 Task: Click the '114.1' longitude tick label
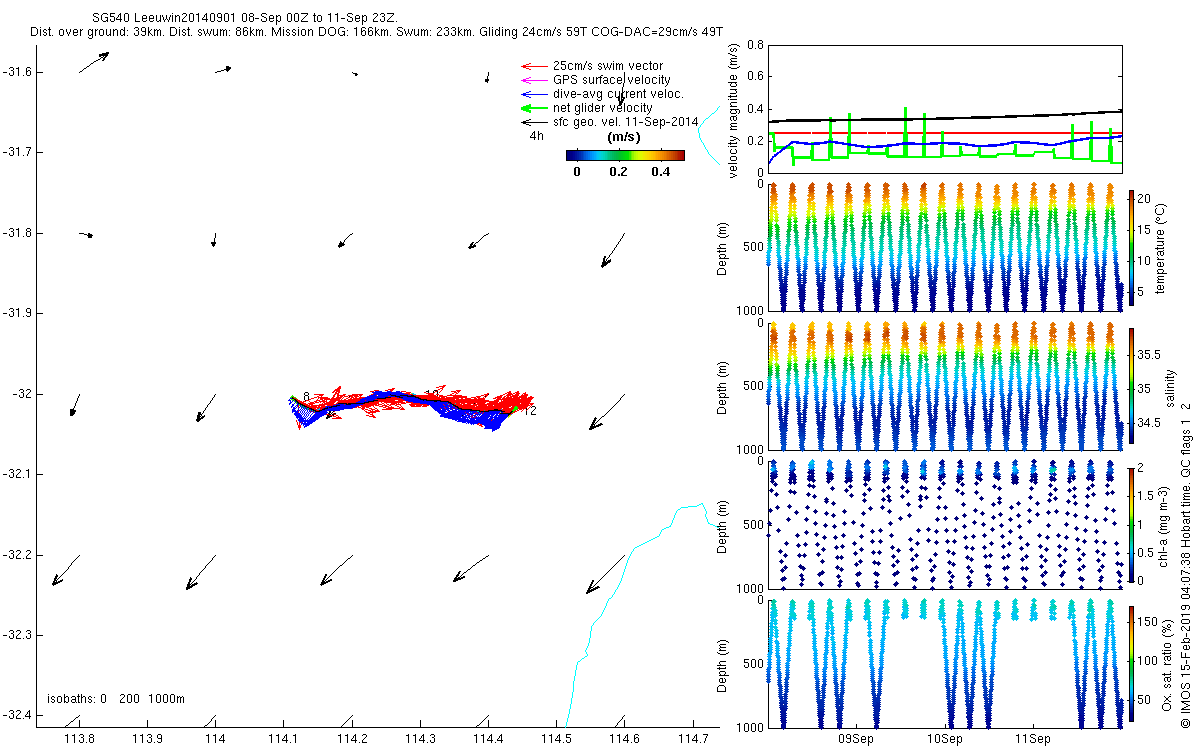pyautogui.click(x=283, y=739)
